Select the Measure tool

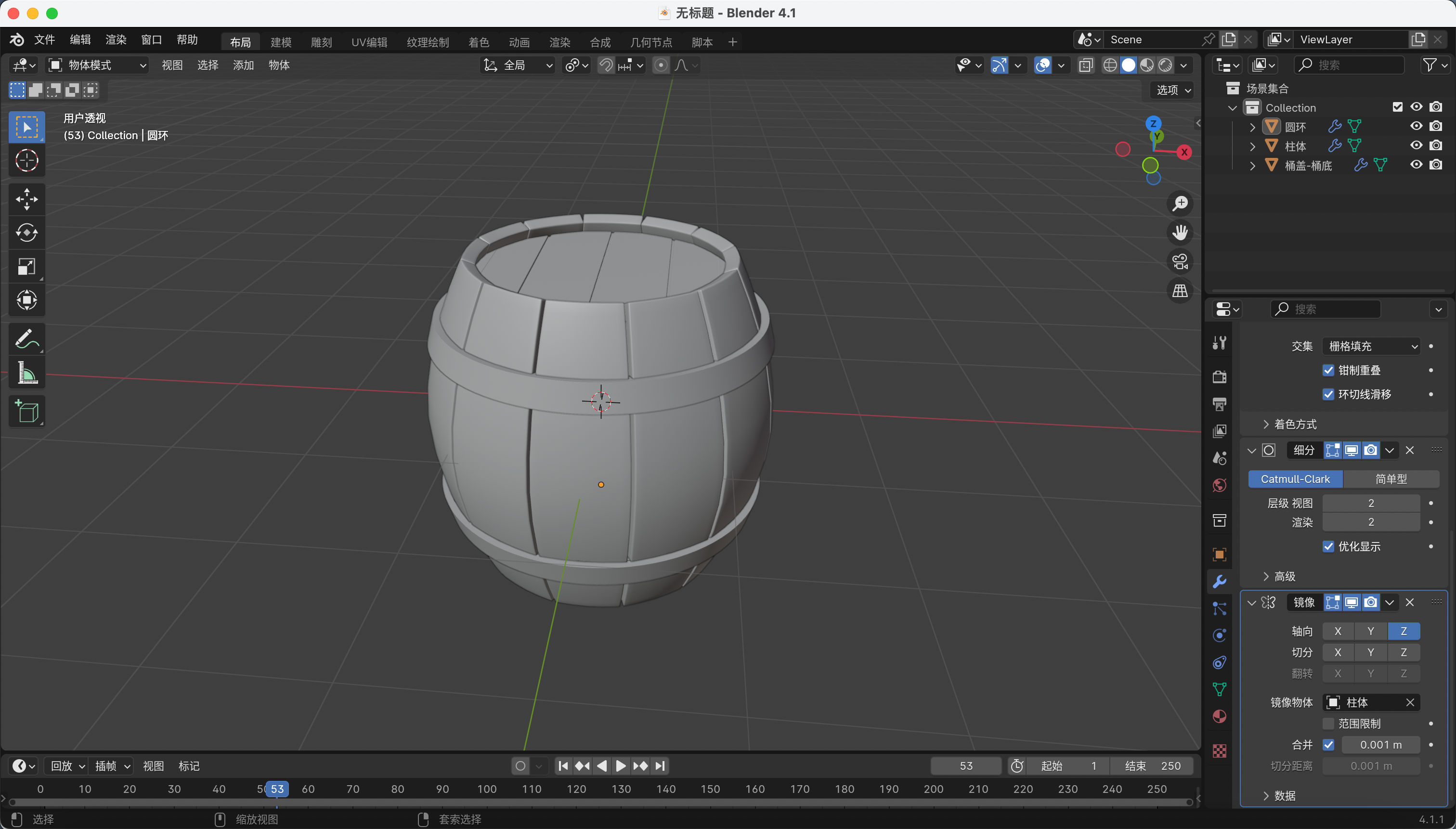pyautogui.click(x=27, y=374)
